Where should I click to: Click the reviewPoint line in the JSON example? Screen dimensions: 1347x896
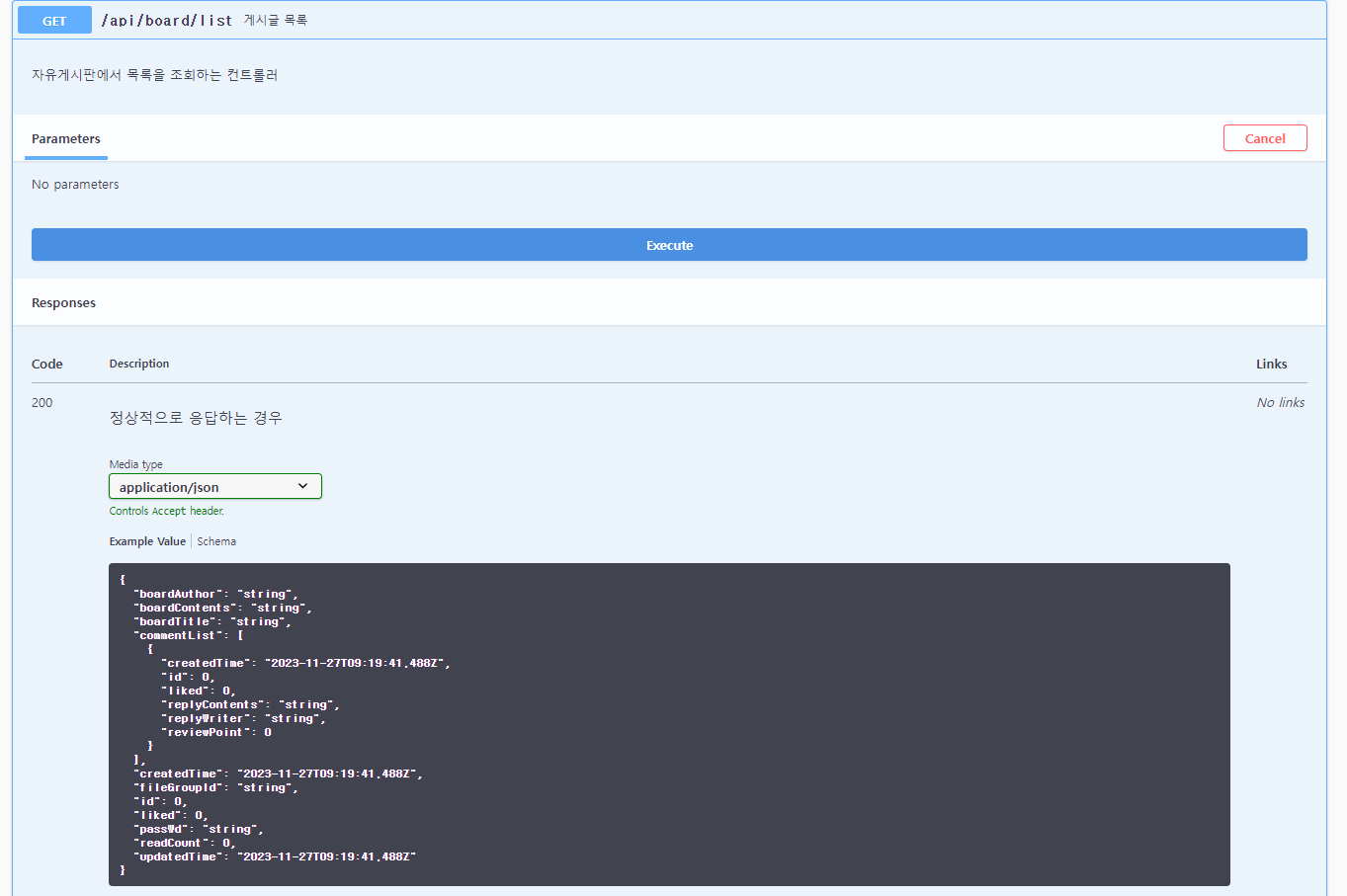pyautogui.click(x=216, y=733)
